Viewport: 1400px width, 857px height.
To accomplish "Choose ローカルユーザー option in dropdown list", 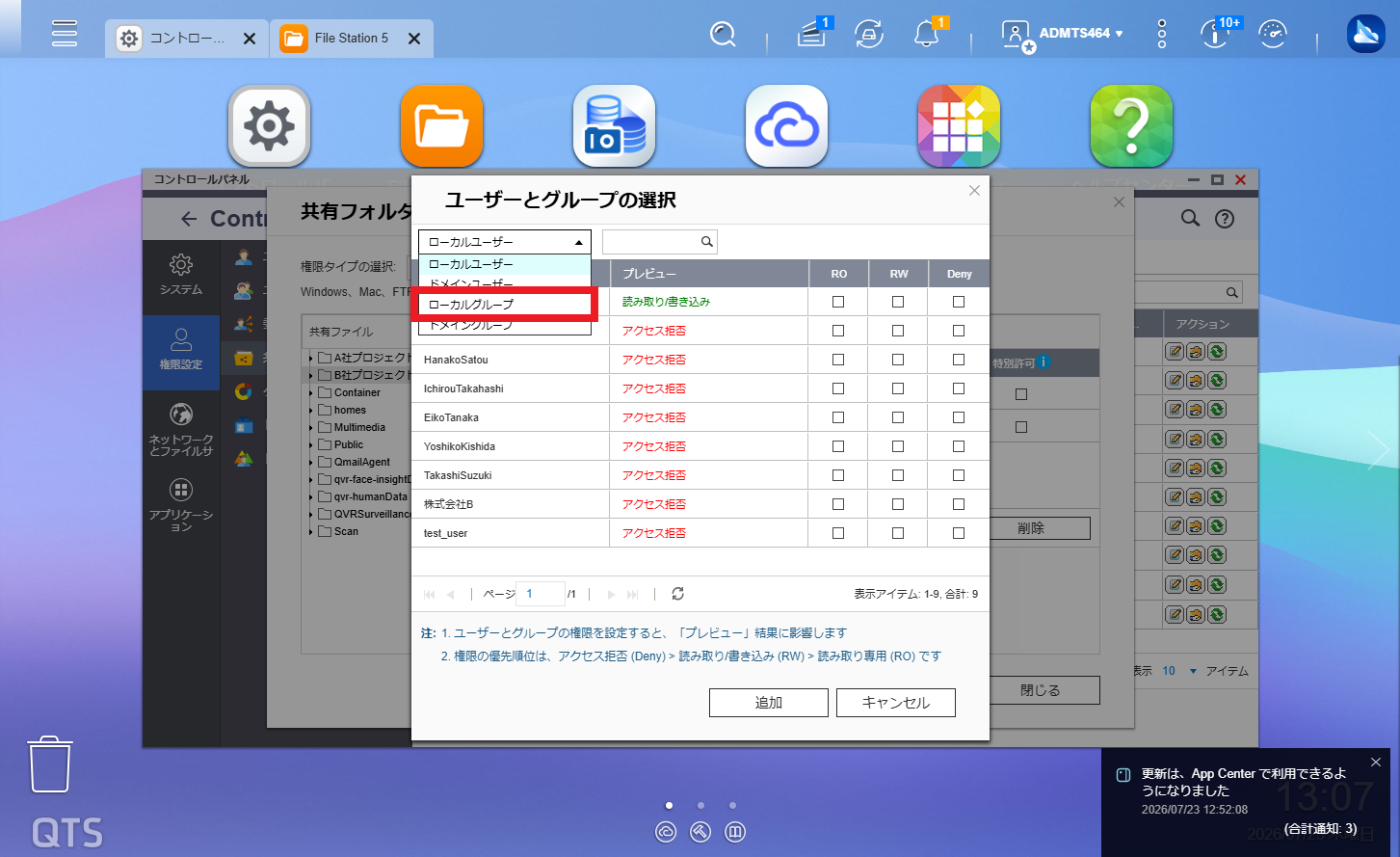I will point(505,264).
